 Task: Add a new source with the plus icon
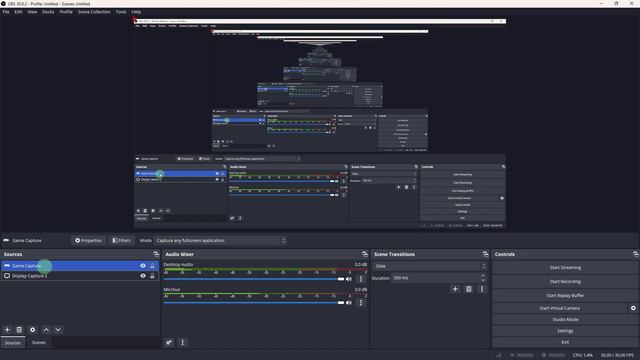point(7,329)
